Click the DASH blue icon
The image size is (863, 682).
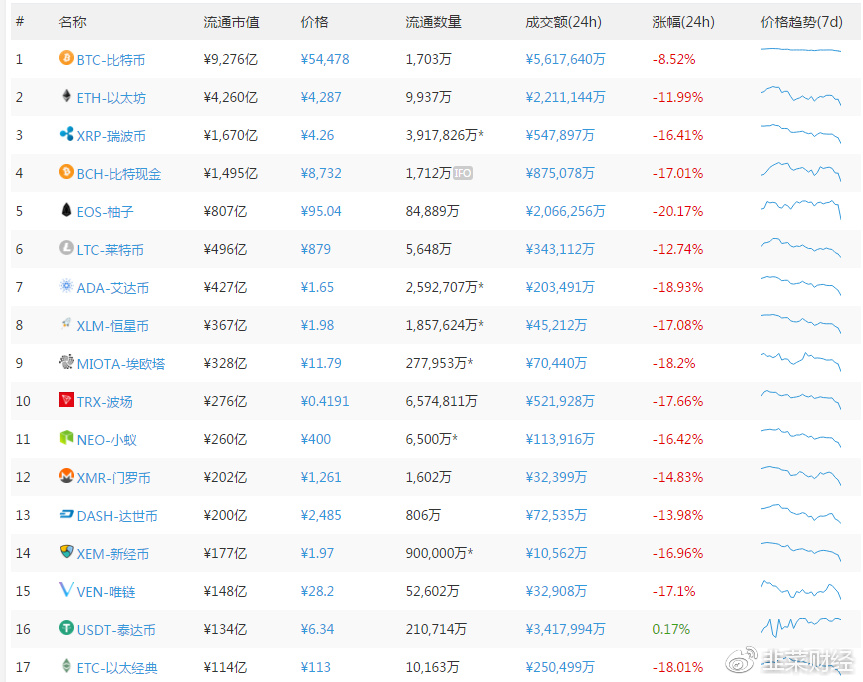click(66, 514)
